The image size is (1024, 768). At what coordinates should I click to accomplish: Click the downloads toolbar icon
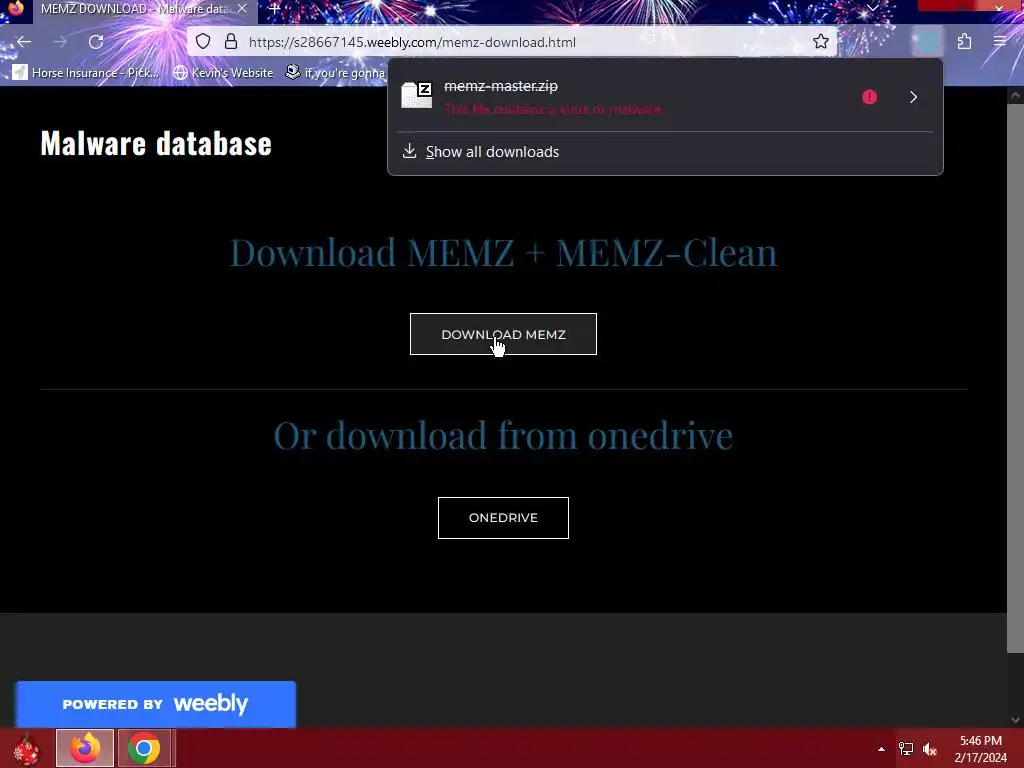[928, 42]
